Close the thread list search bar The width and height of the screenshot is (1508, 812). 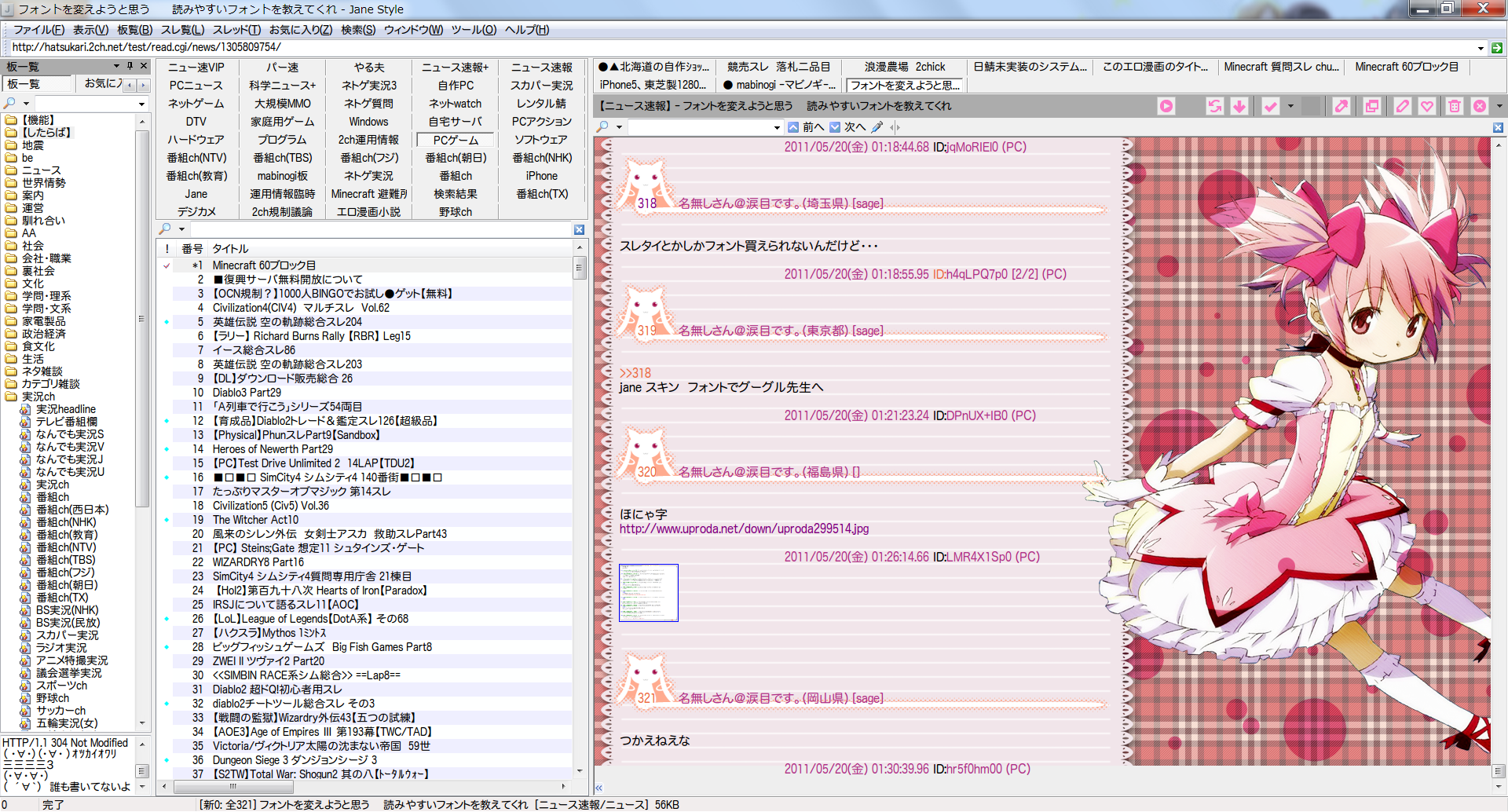coord(579,229)
